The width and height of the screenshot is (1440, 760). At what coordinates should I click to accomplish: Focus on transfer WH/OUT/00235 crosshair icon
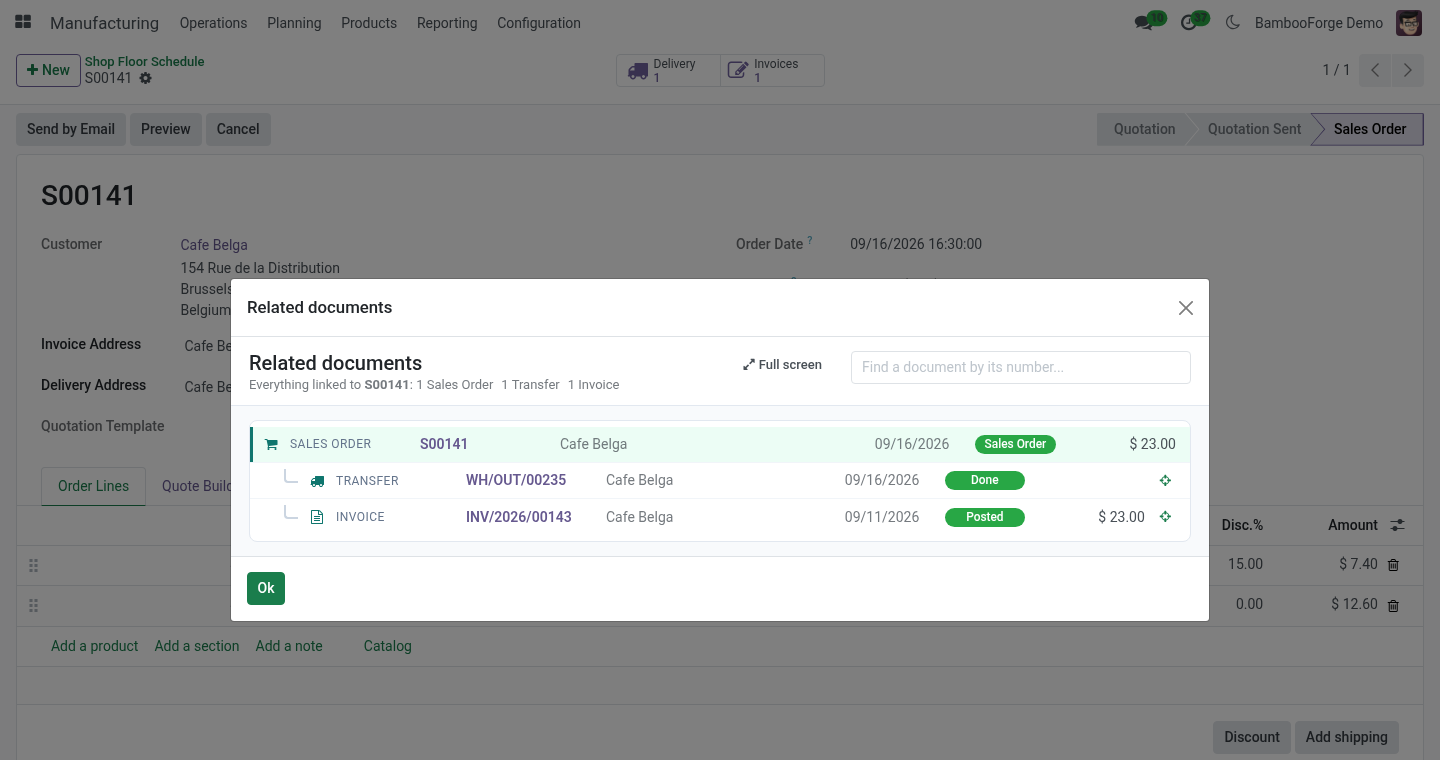point(1165,481)
